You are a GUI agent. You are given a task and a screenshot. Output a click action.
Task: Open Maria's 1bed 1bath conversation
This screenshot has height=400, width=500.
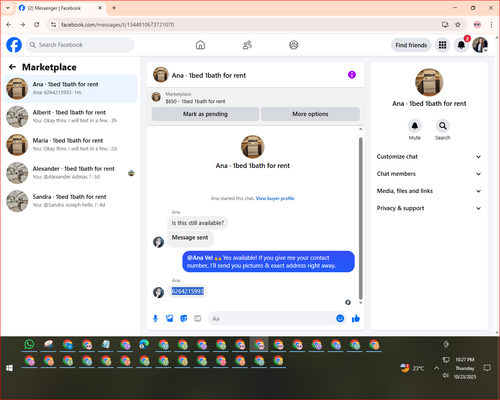70,145
